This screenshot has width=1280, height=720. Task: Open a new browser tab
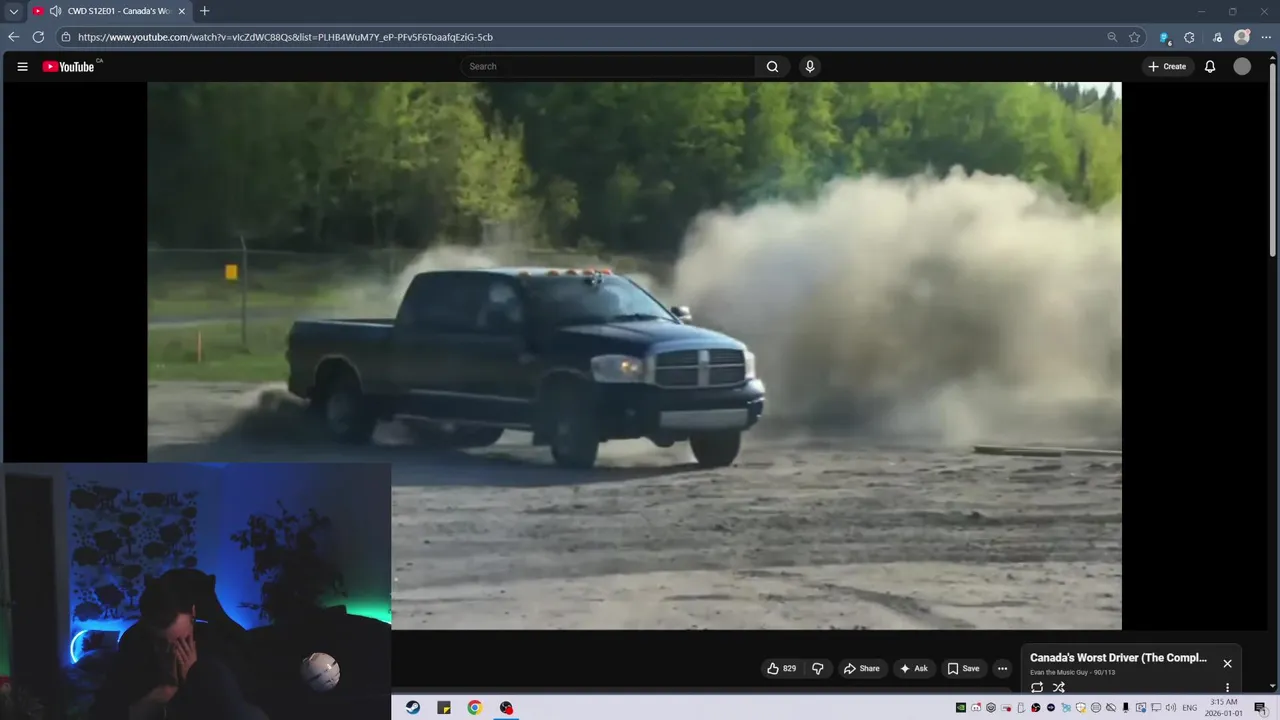205,11
